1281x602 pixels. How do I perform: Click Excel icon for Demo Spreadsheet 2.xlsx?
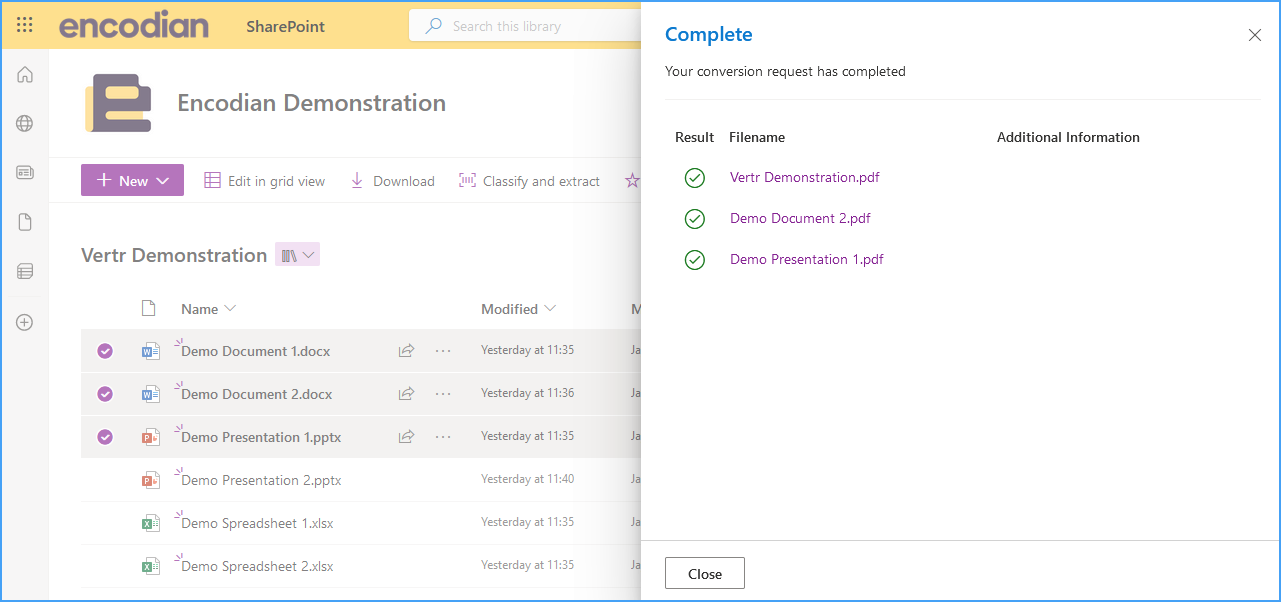point(150,566)
